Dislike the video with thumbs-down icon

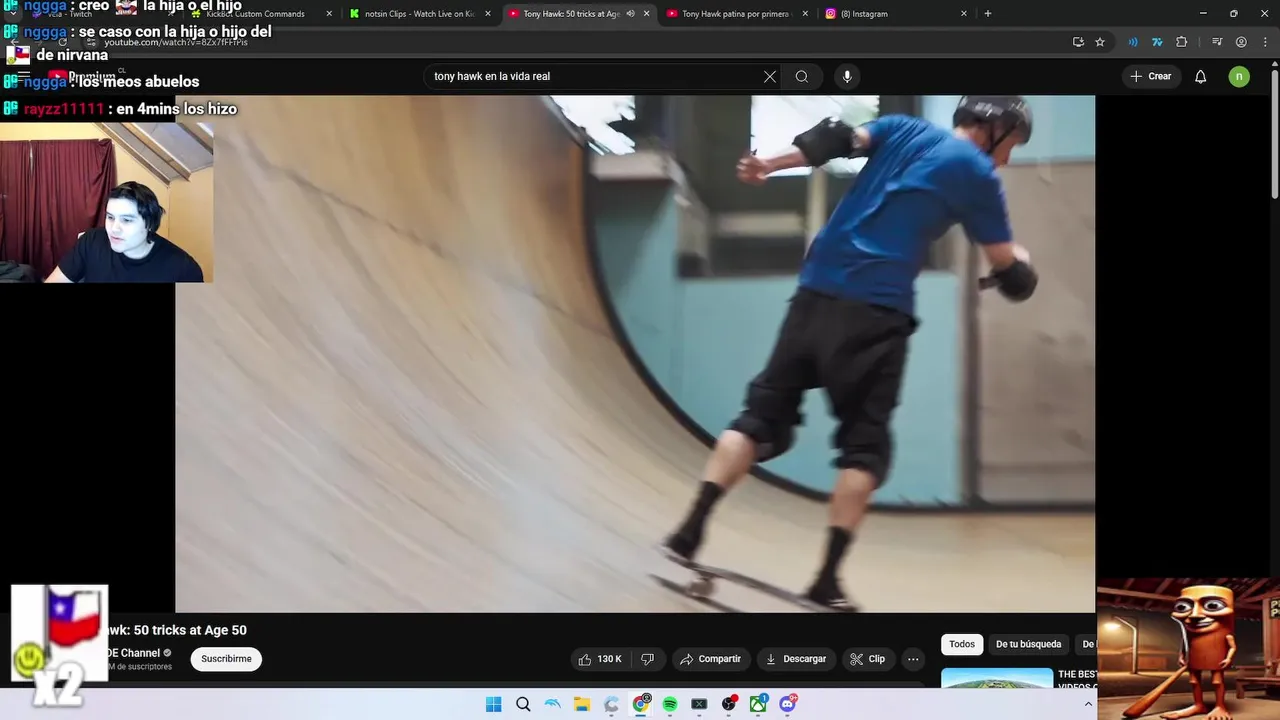pos(647,659)
